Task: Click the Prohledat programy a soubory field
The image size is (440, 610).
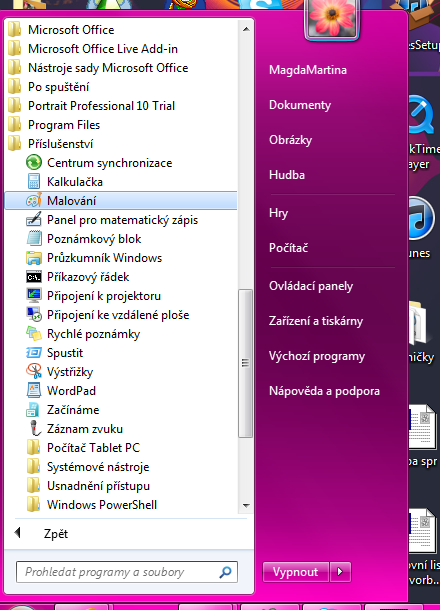Action: [127, 572]
